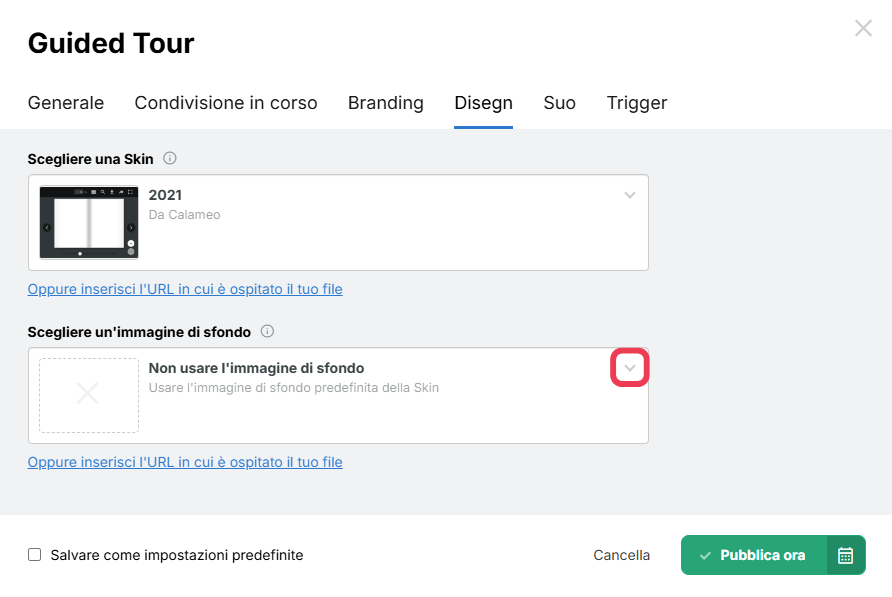The width and height of the screenshot is (892, 597).
Task: Go to the Suo tab
Action: (559, 103)
